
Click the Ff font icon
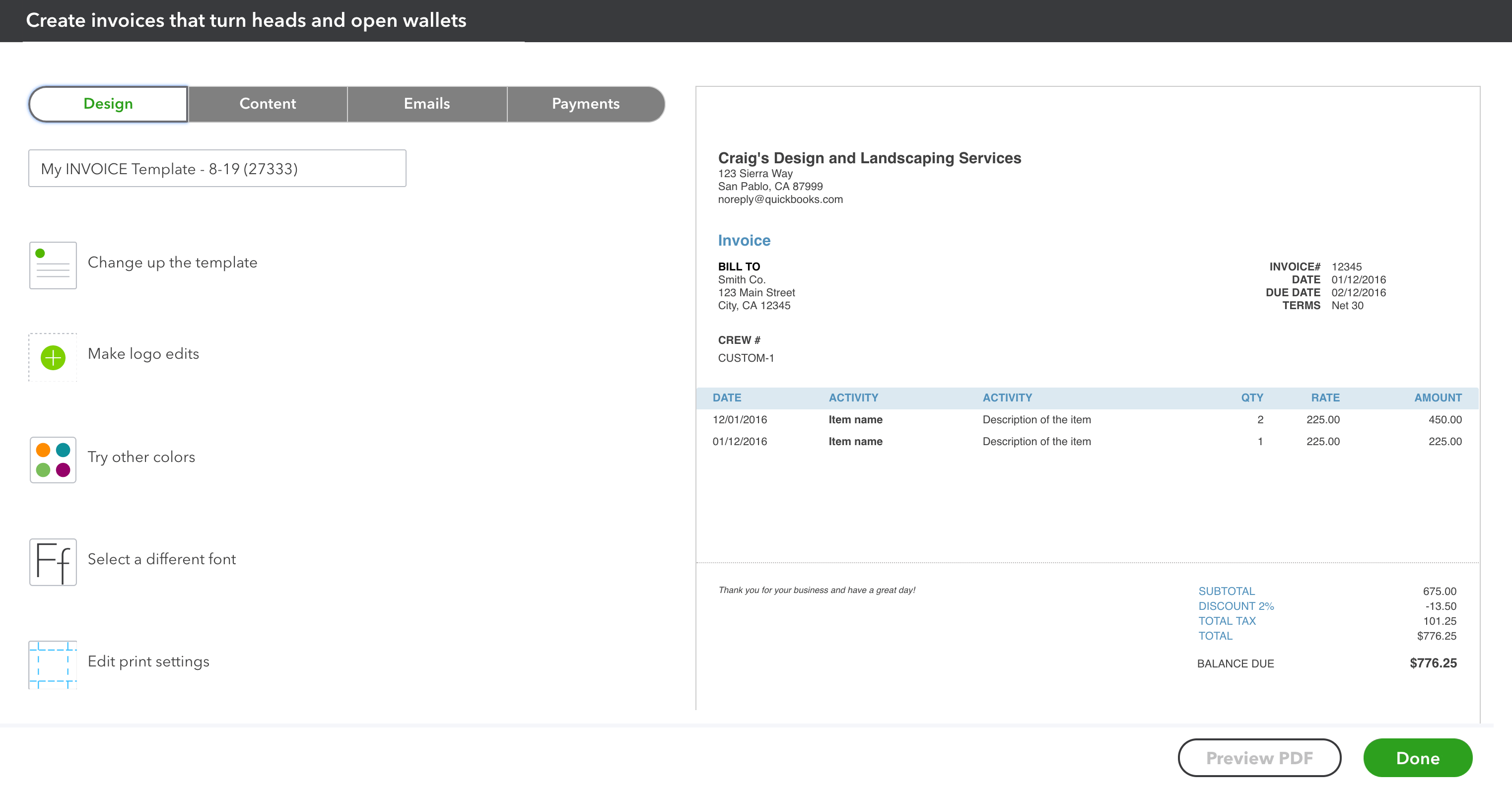tap(53, 562)
